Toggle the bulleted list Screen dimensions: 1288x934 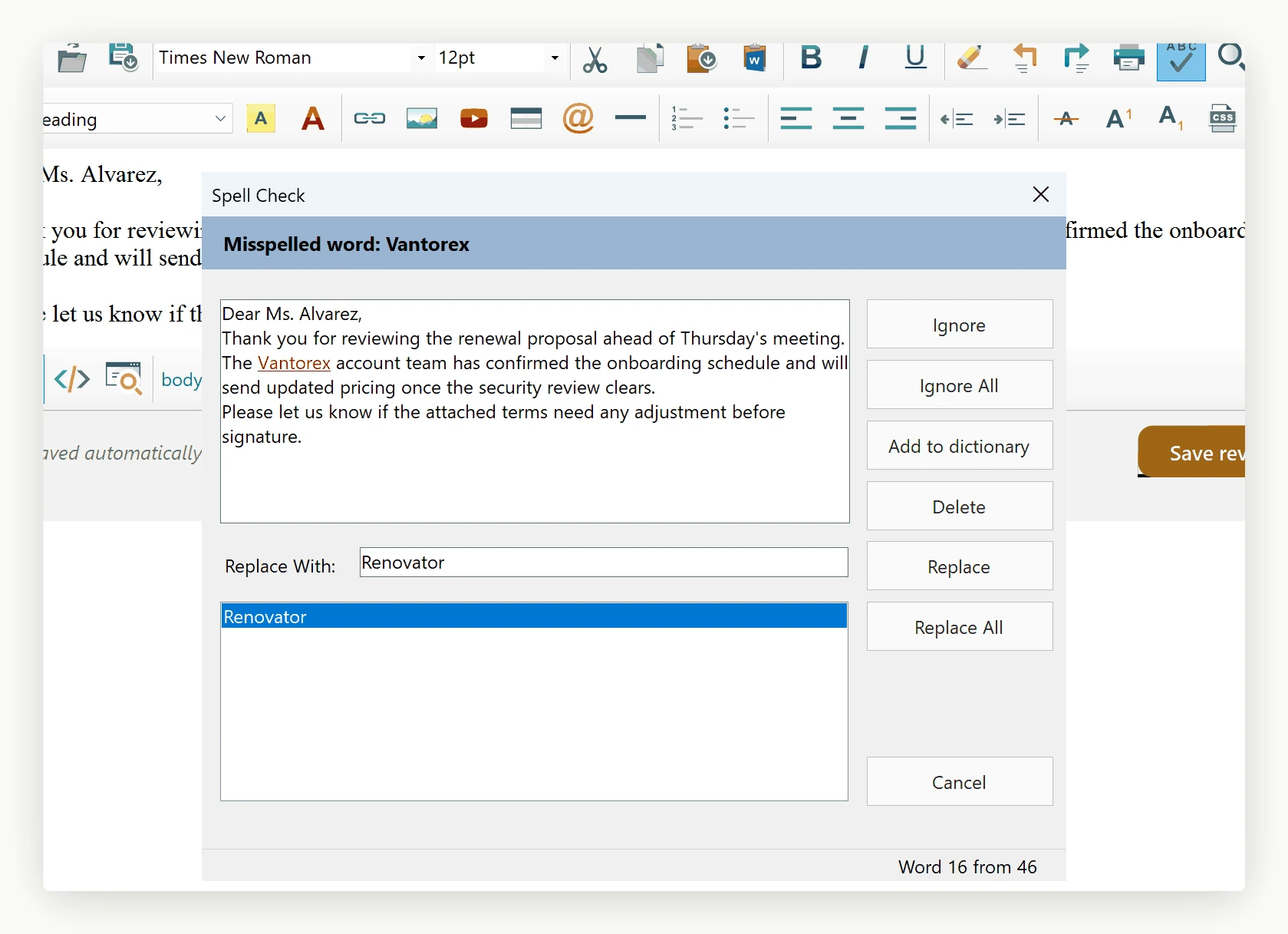[x=739, y=119]
